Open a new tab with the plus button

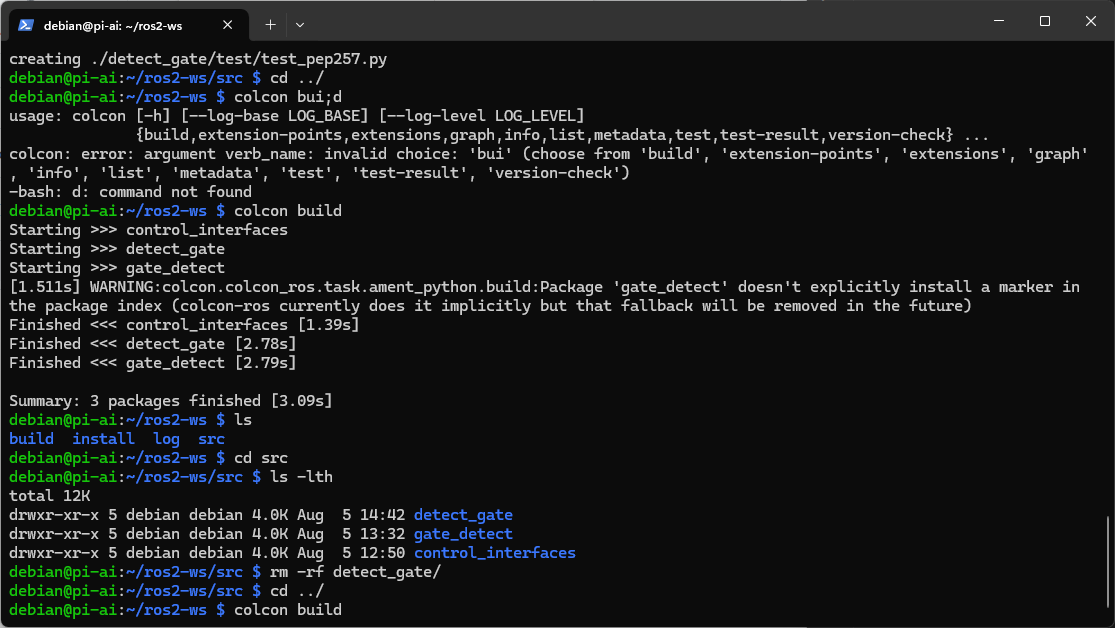click(x=270, y=24)
